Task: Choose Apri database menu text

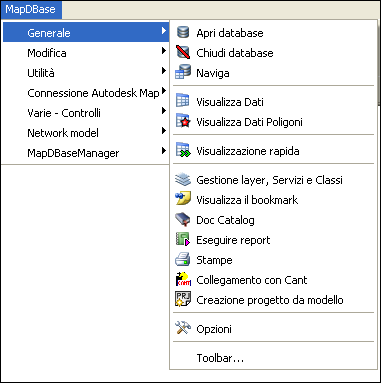Action: [x=230, y=33]
